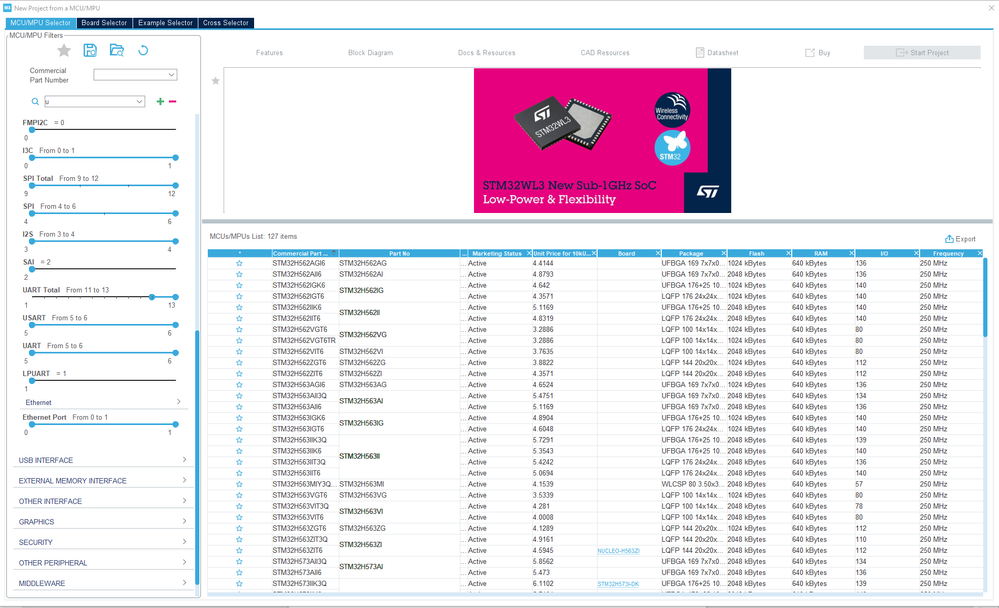Viewport: 999px width, 608px height.
Task: Open the Features tab
Action: point(270,53)
